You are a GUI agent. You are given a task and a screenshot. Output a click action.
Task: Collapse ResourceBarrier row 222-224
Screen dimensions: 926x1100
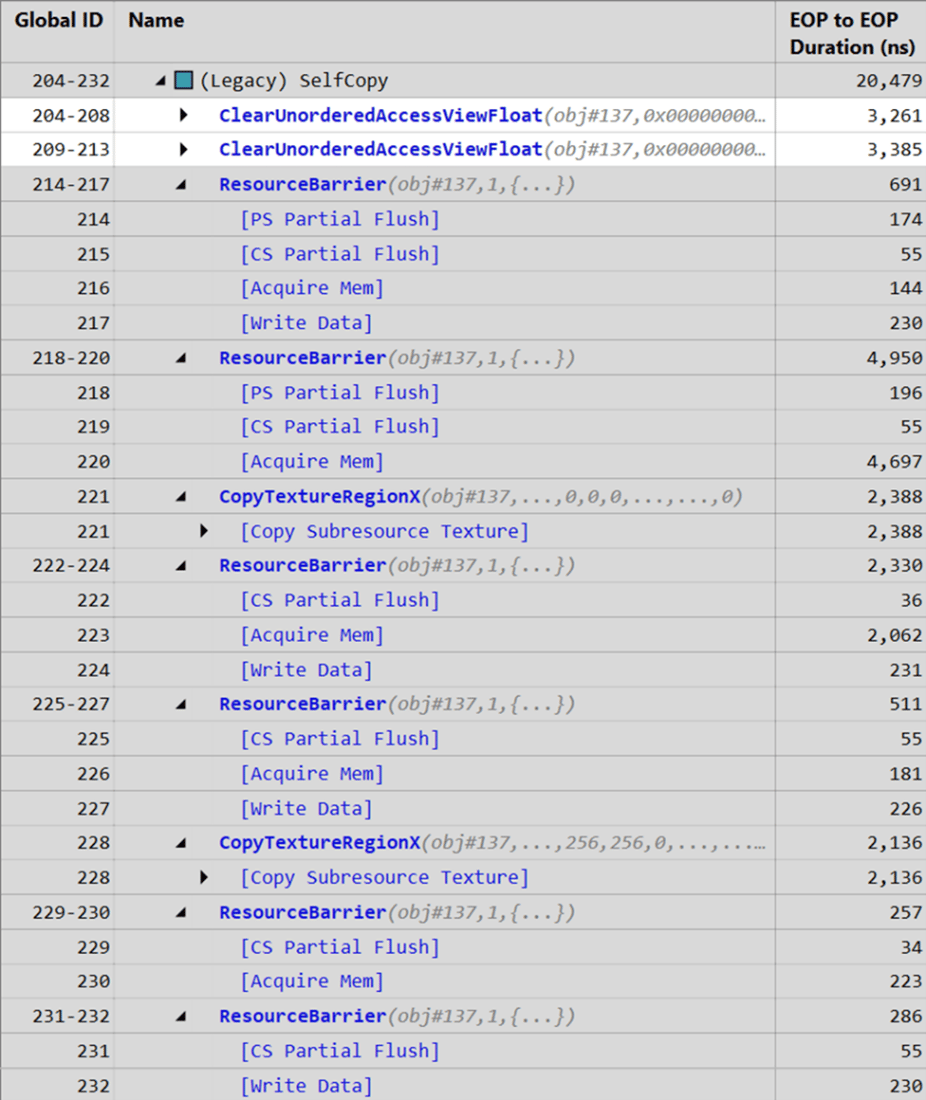(x=181, y=565)
